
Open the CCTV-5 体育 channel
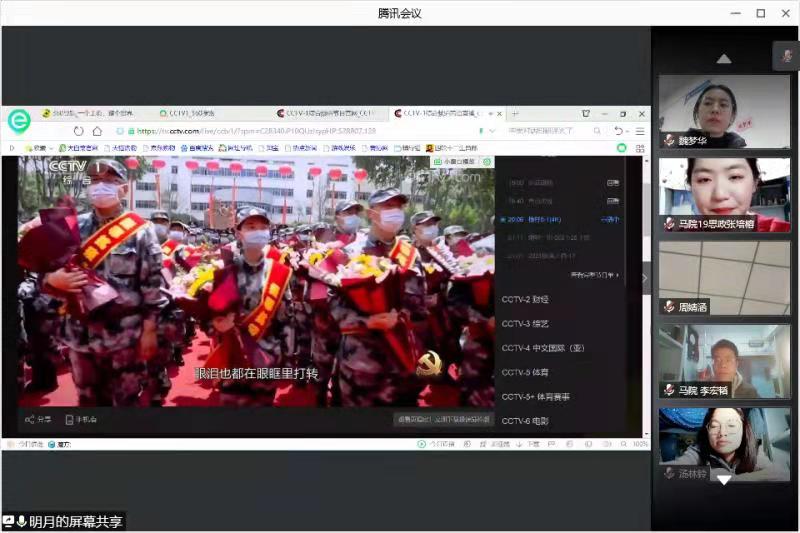coord(525,372)
